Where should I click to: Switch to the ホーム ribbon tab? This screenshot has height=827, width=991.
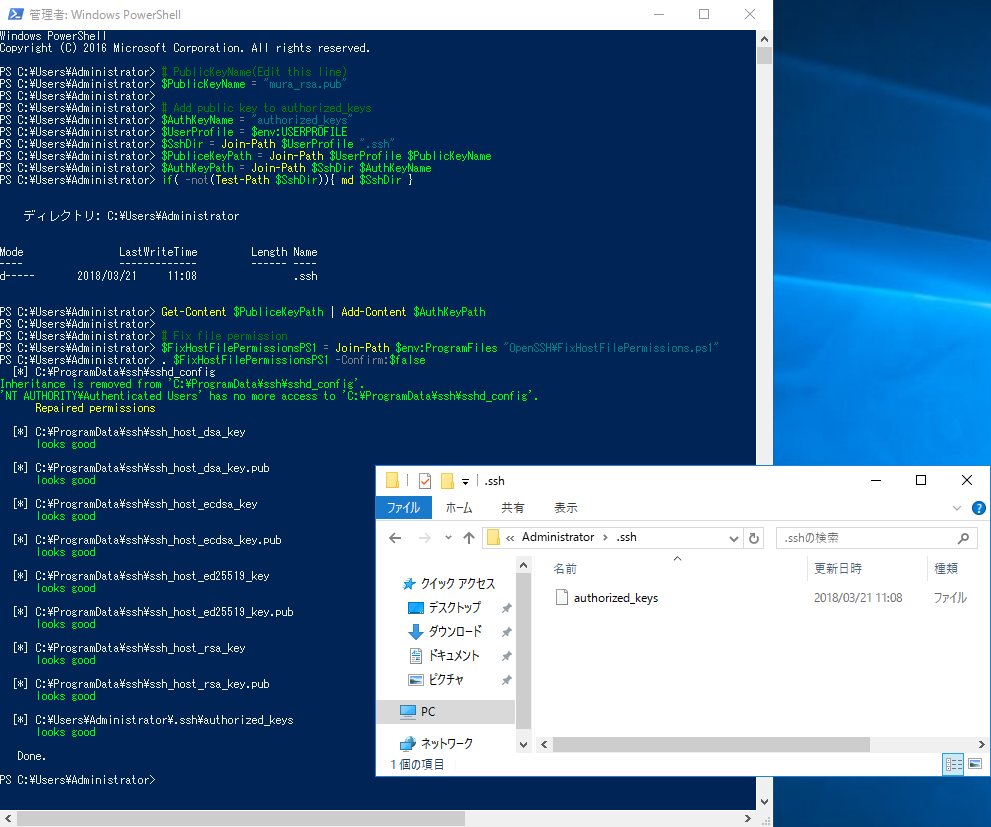coord(459,507)
